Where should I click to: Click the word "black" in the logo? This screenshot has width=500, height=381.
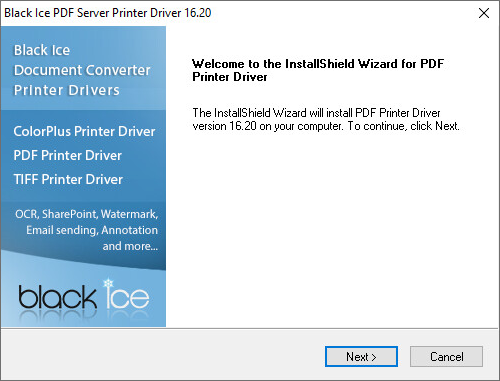(57, 297)
